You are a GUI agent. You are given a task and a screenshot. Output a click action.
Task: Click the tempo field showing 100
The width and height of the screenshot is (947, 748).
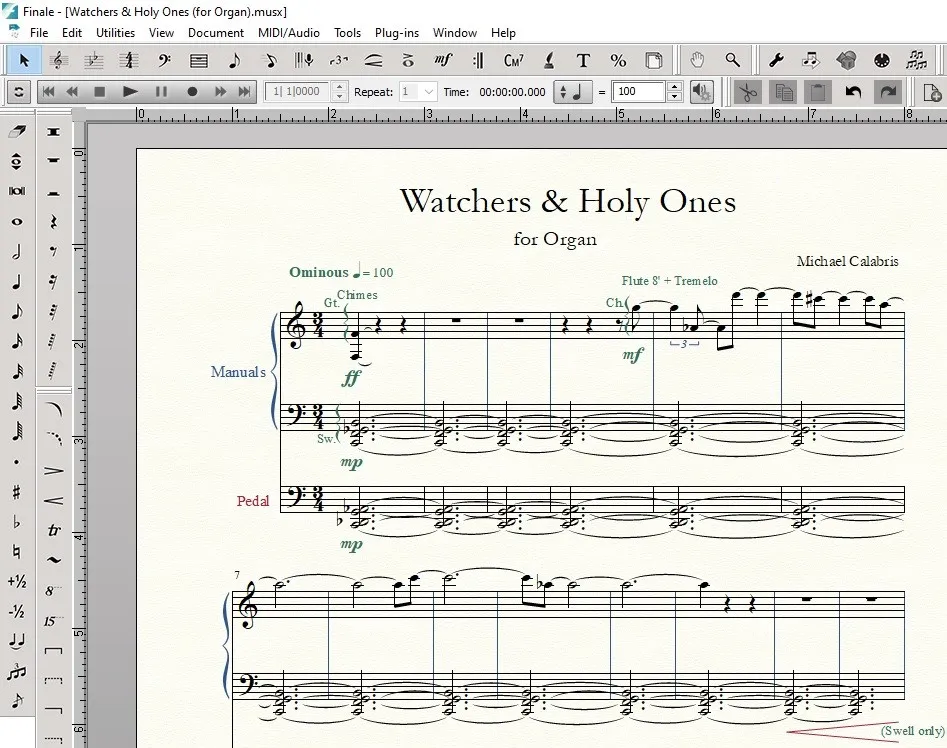[638, 92]
